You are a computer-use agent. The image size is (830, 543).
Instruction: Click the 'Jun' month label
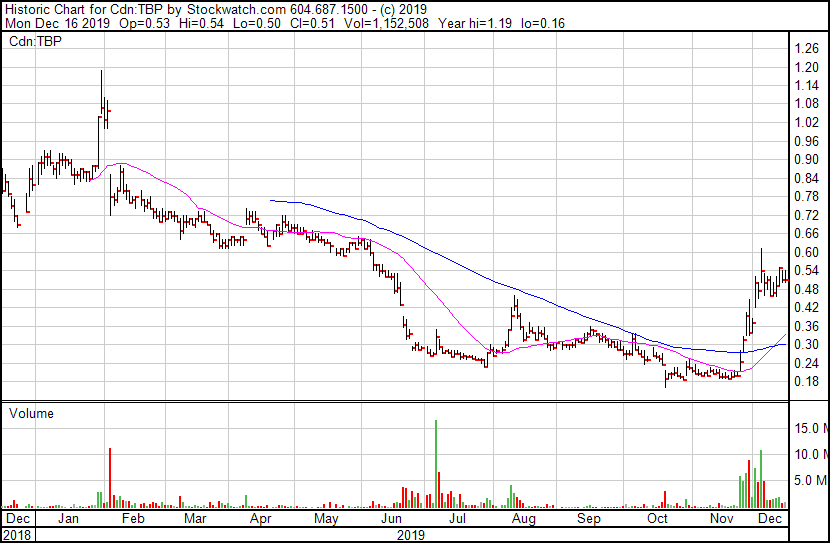pos(391,518)
